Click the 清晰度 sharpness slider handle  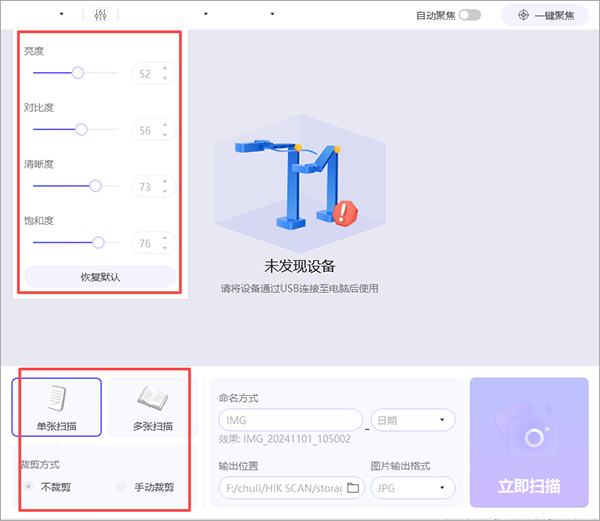point(95,186)
